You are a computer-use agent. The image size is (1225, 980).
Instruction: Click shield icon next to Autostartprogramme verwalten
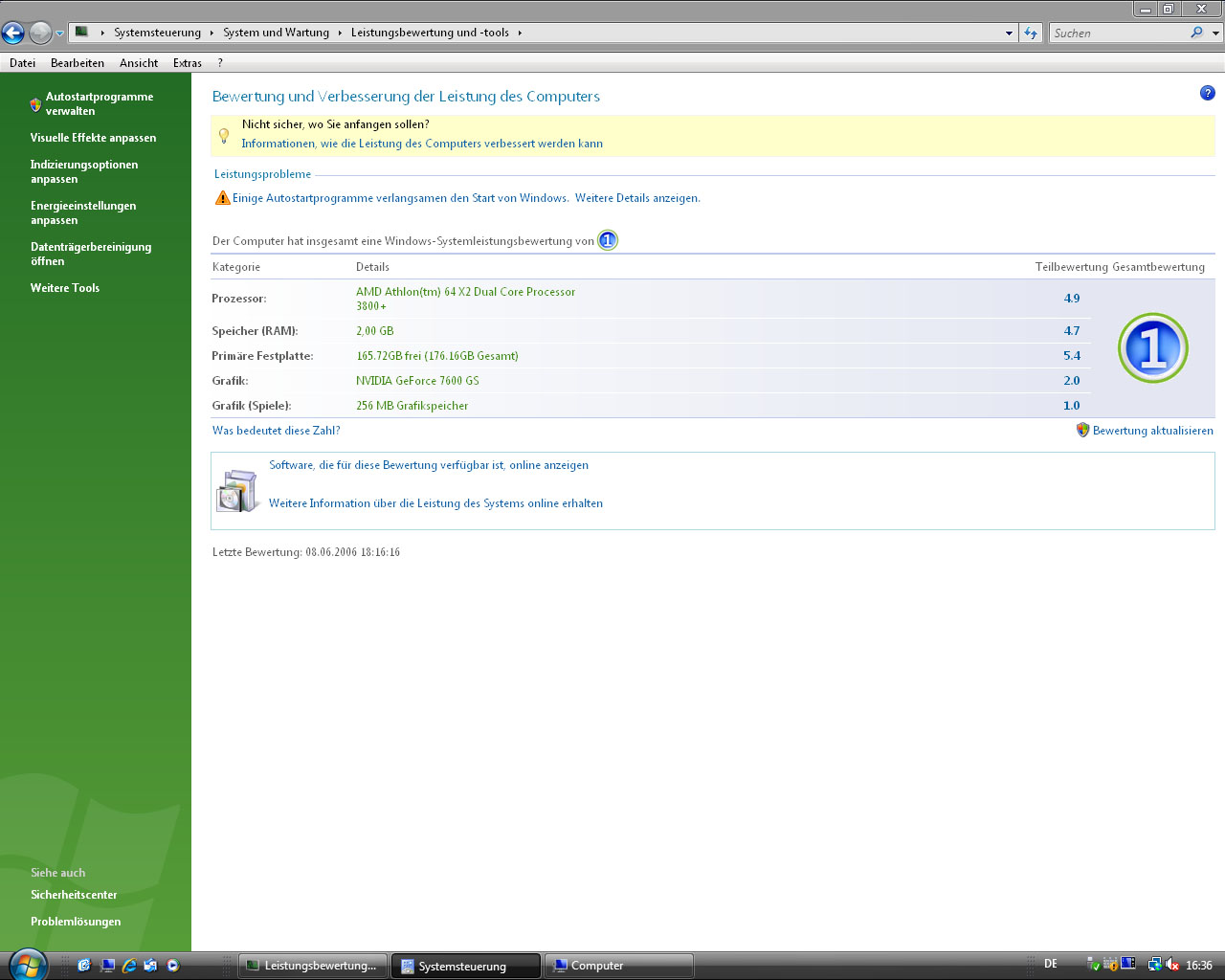tap(35, 104)
